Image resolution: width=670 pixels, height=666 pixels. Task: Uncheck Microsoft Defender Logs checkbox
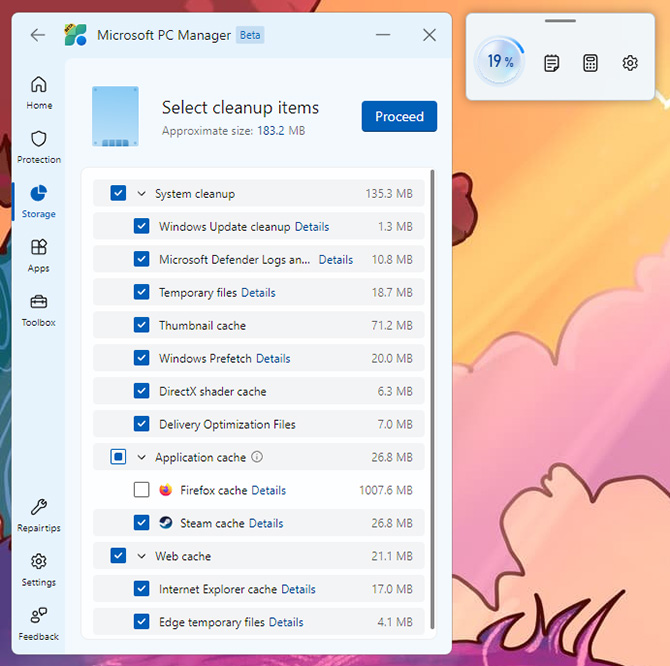click(141, 259)
